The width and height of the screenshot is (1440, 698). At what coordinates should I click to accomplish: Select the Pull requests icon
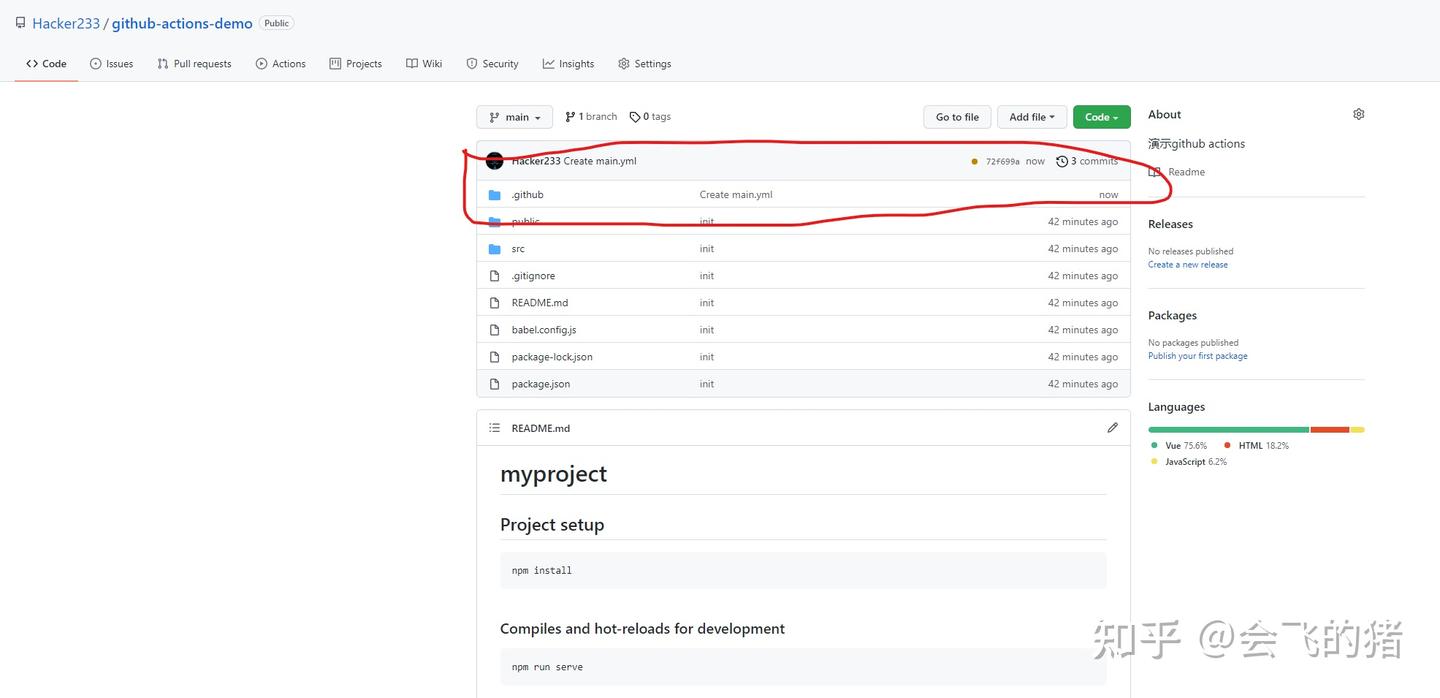pos(161,63)
